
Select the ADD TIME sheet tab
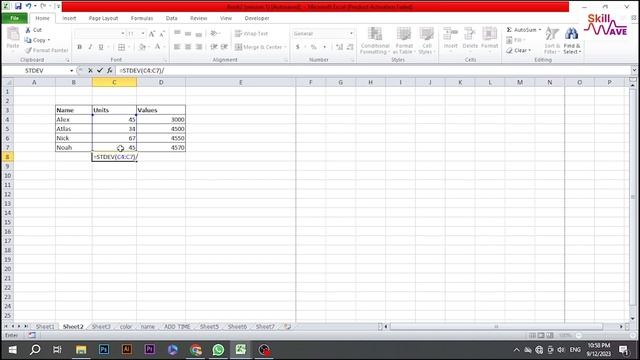(177, 327)
